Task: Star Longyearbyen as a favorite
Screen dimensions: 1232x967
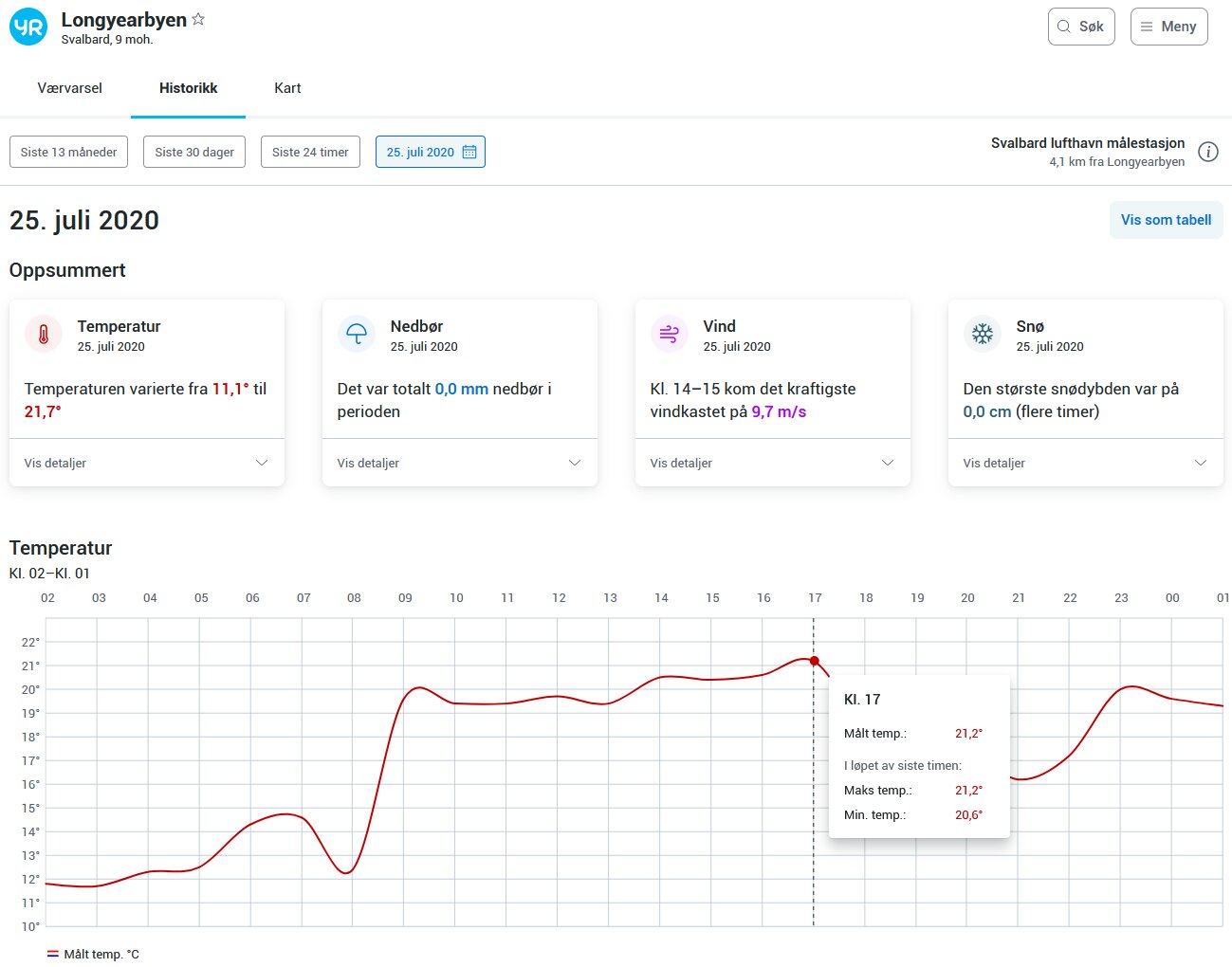Action: pos(198,19)
